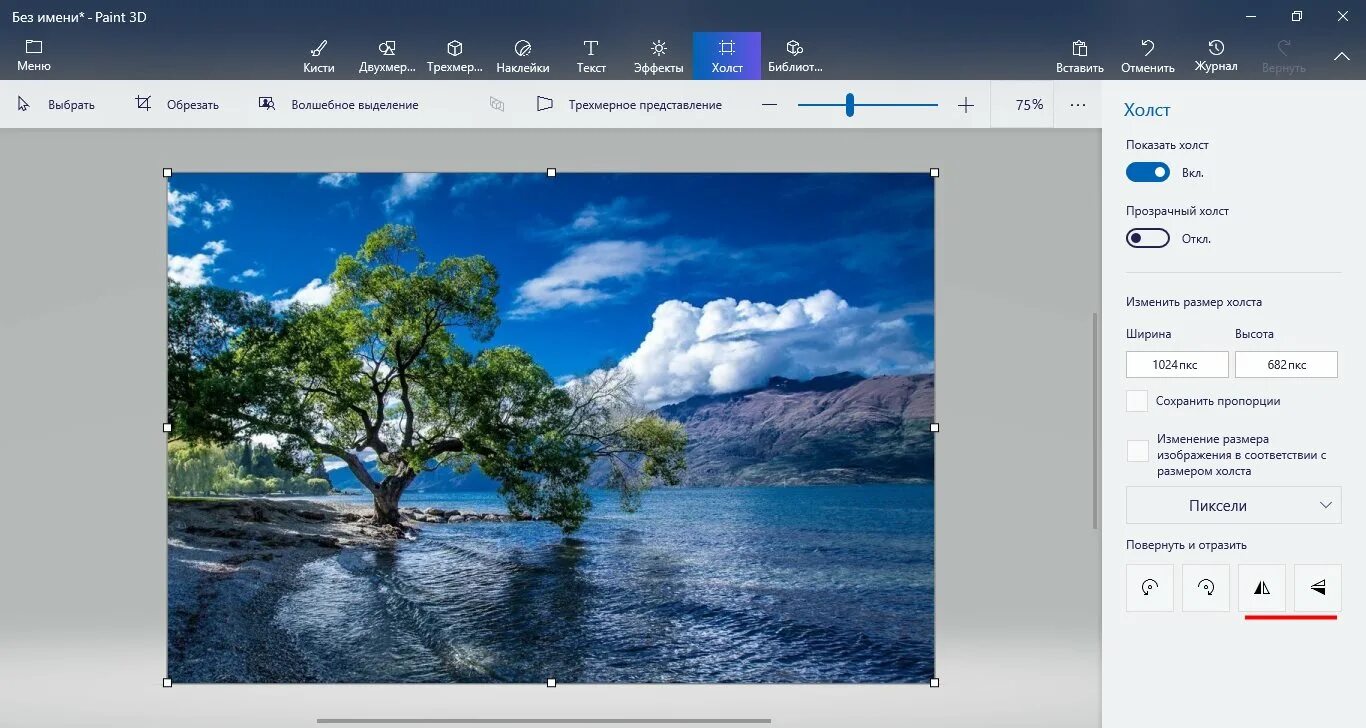This screenshot has width=1366, height=728.
Task: Open the Библиотека 3D library tab
Action: coord(795,56)
